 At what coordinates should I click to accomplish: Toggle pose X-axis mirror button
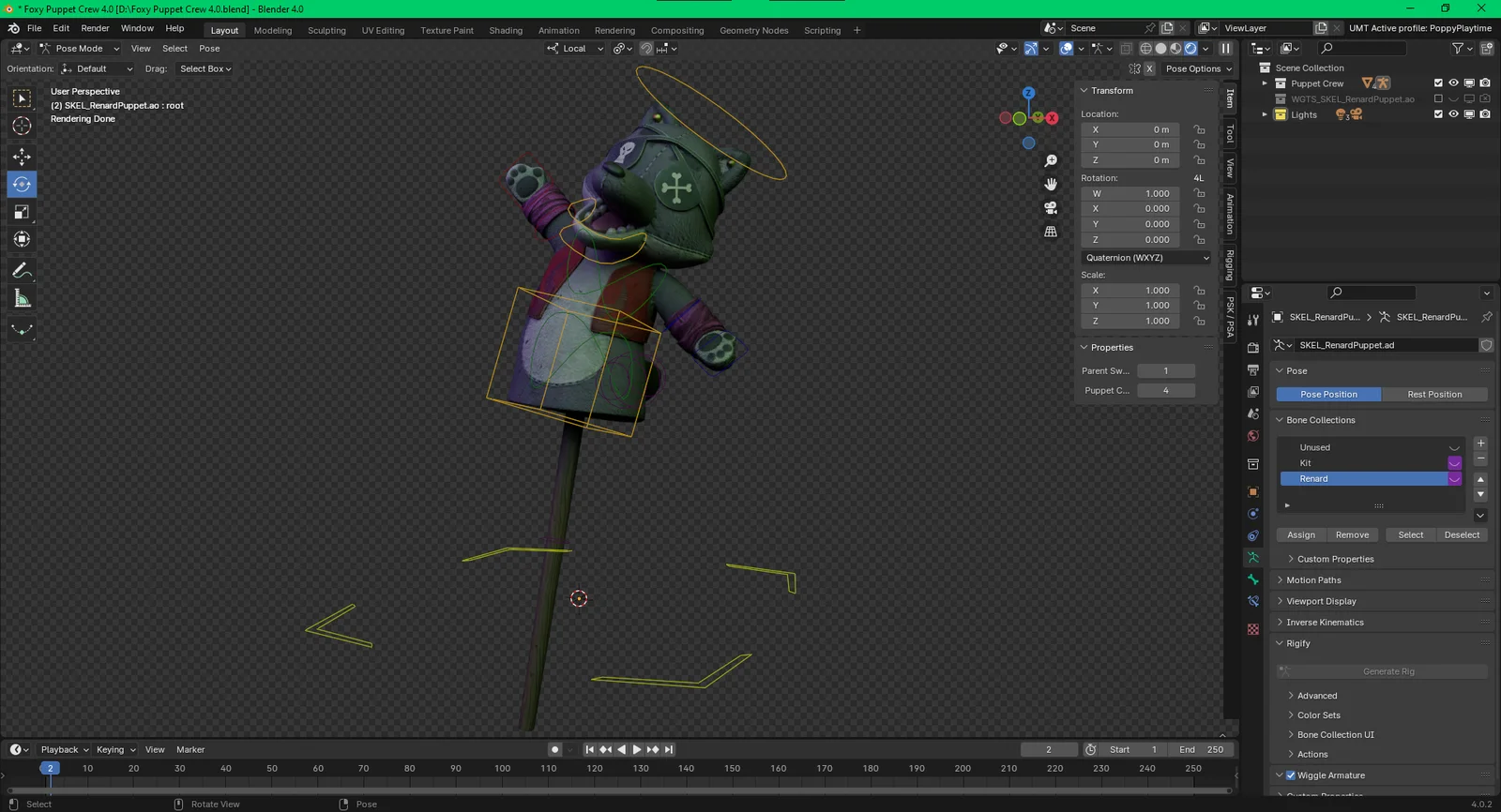[x=1149, y=68]
